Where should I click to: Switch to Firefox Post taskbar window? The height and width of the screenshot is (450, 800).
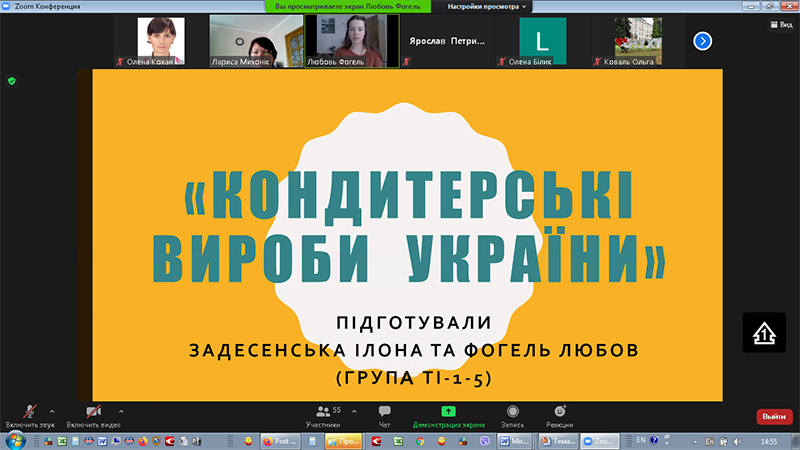[280, 441]
